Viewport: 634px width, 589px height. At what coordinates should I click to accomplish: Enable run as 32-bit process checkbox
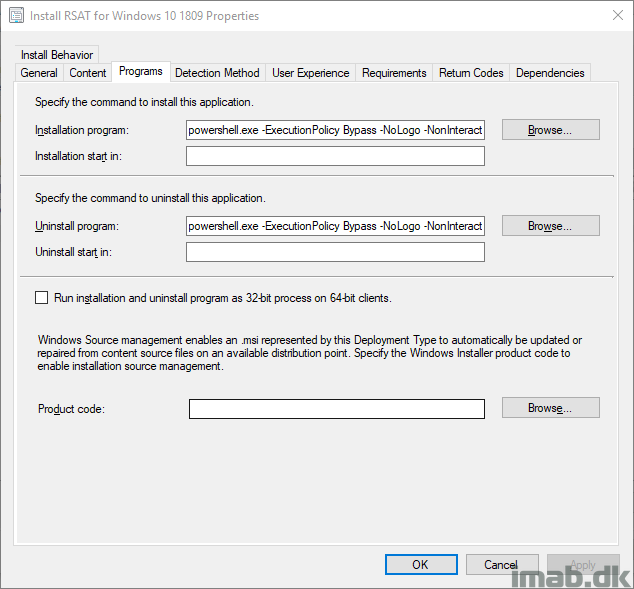point(41,298)
